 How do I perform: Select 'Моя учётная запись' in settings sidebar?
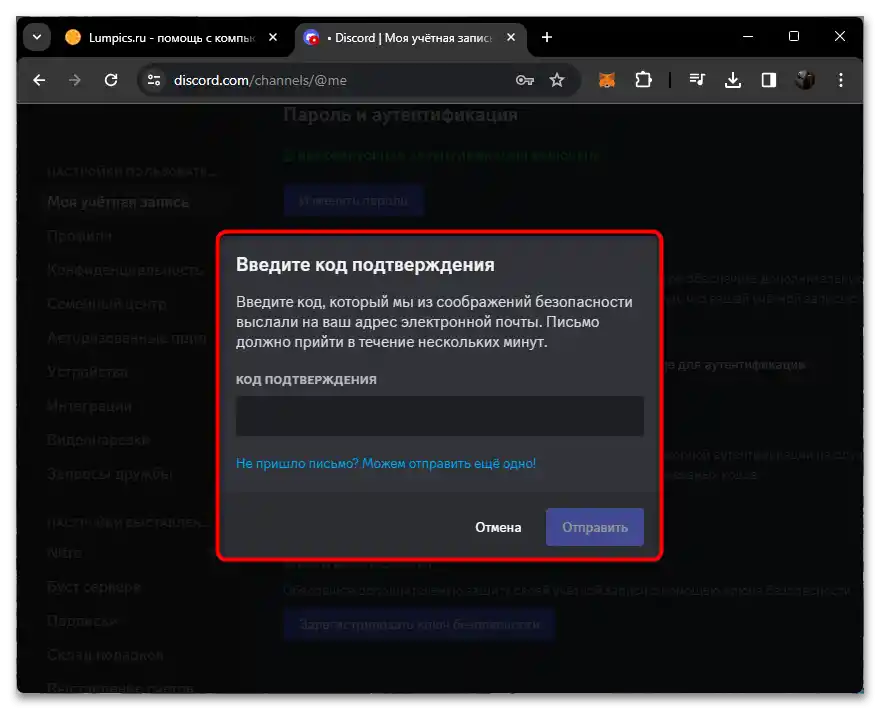coord(118,202)
